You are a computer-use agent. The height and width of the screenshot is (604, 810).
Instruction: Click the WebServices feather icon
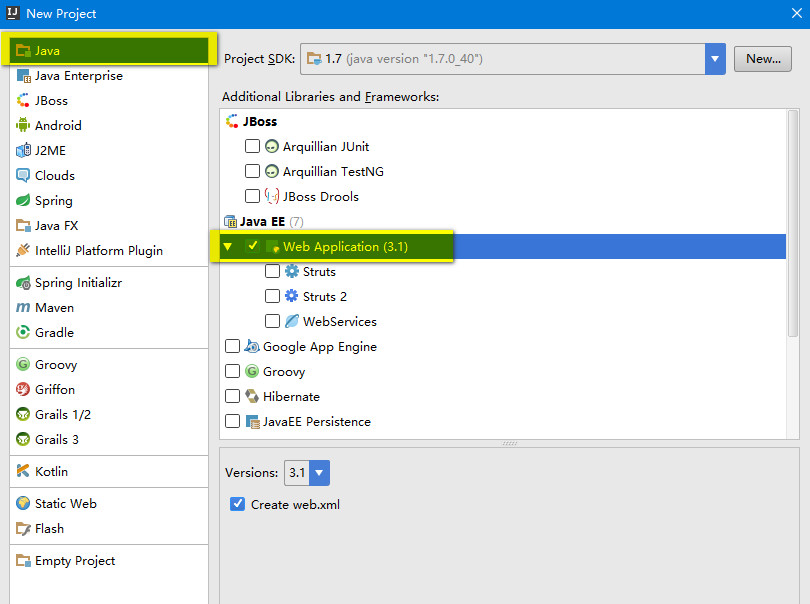click(x=292, y=321)
